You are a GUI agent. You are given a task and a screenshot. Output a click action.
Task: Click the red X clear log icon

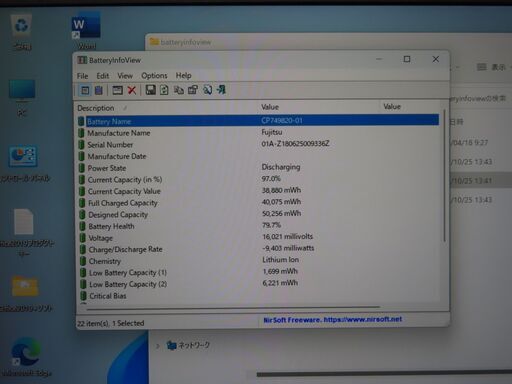click(x=132, y=90)
